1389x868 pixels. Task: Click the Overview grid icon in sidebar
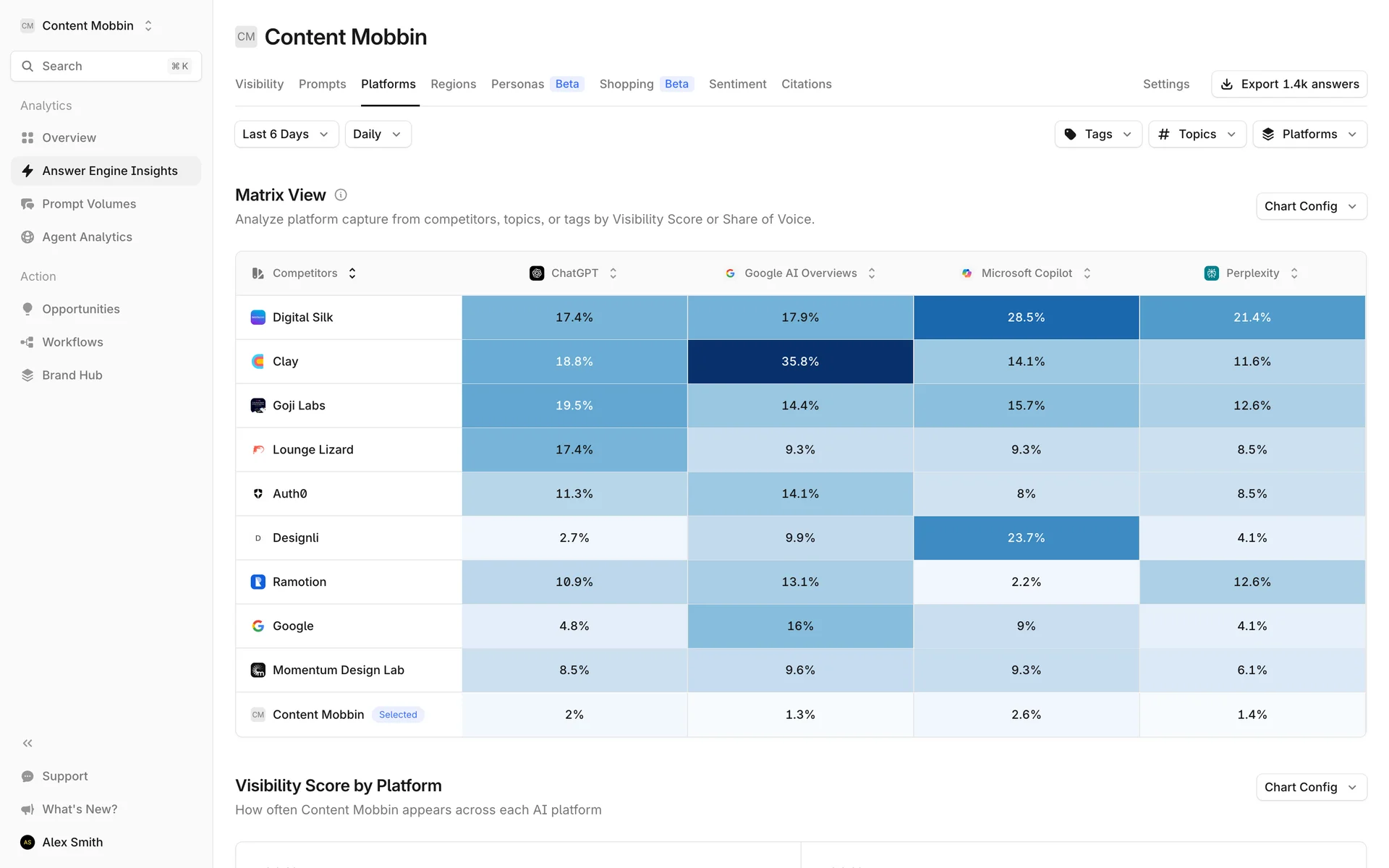pos(27,137)
